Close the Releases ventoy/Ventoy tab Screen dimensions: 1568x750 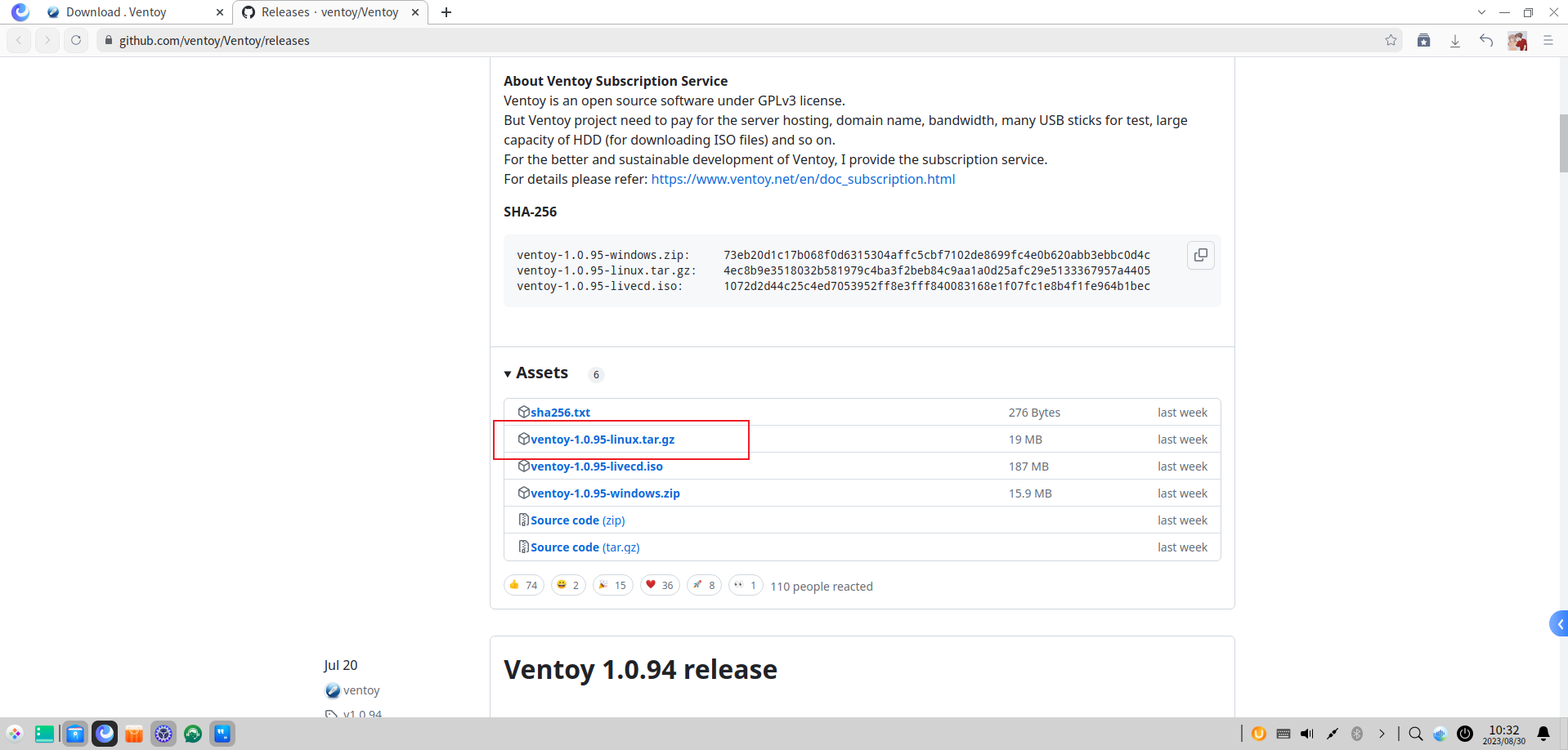[x=415, y=12]
